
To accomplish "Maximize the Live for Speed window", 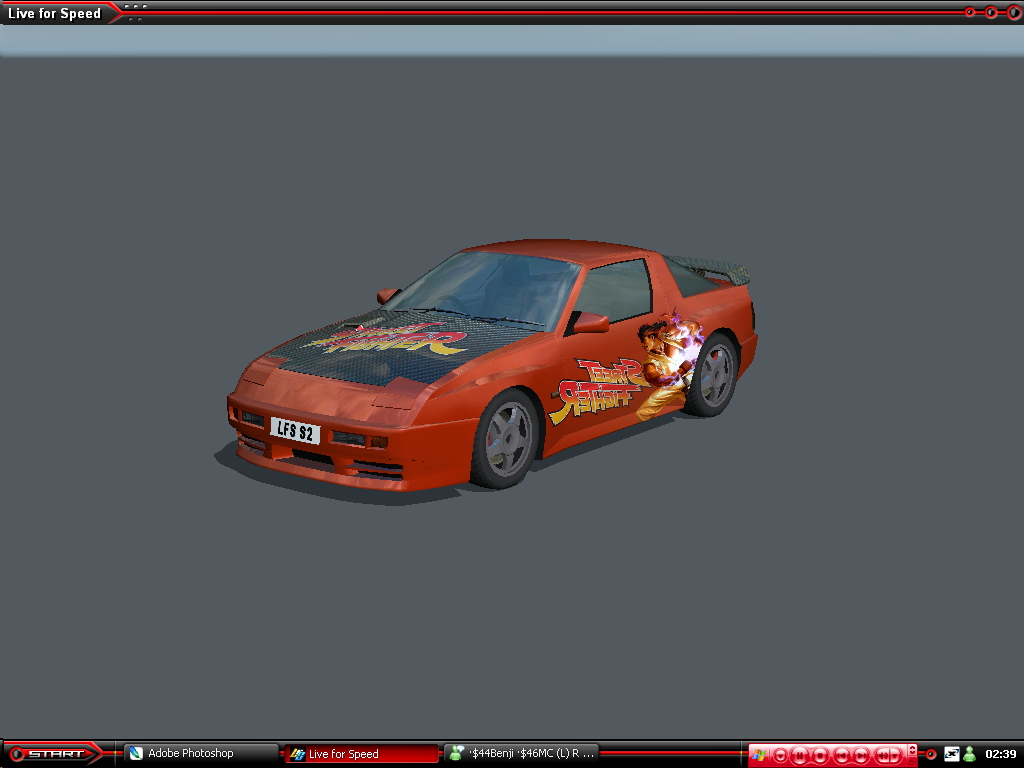I will tap(991, 12).
